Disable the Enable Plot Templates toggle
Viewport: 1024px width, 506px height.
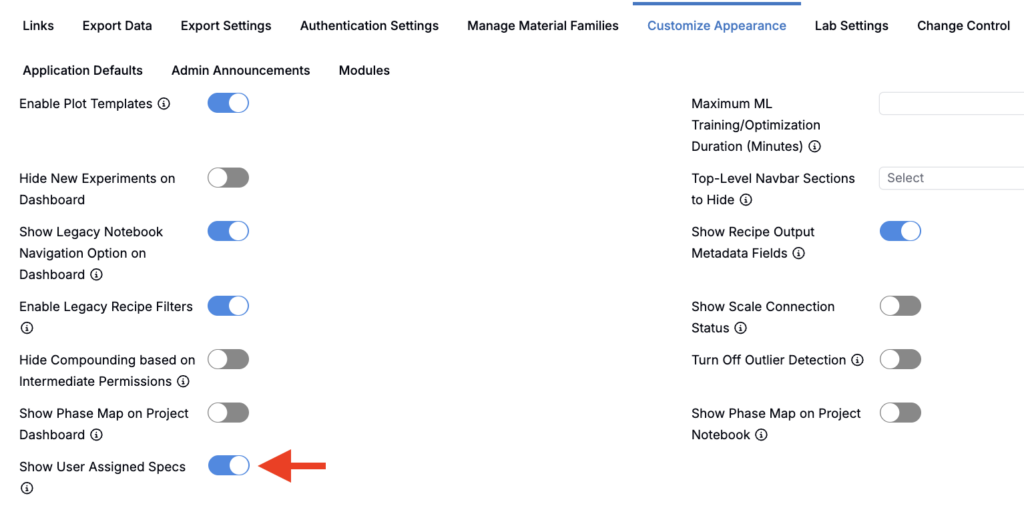click(228, 103)
